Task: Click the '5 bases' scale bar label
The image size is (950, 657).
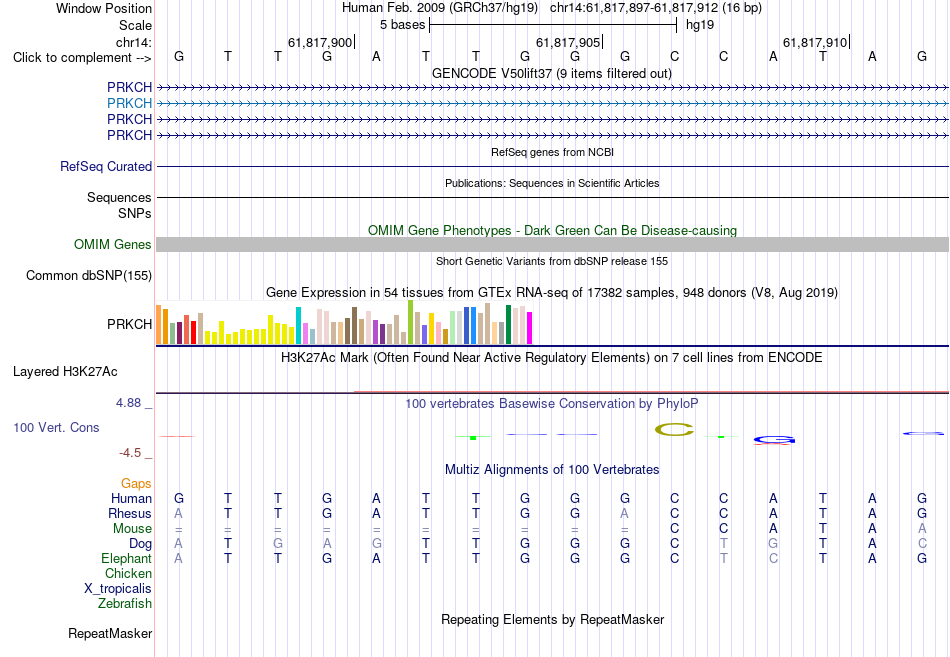Action: pyautogui.click(x=402, y=25)
